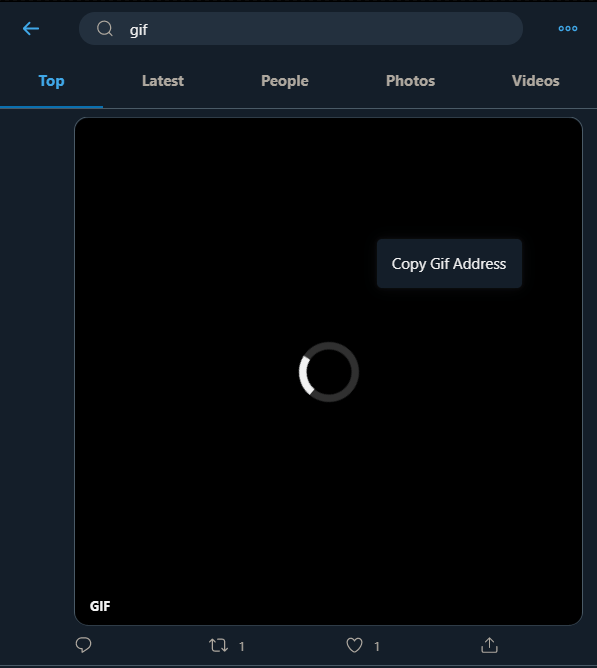The image size is (597, 668).
Task: Click the like count beside the heart
Action: (x=377, y=646)
